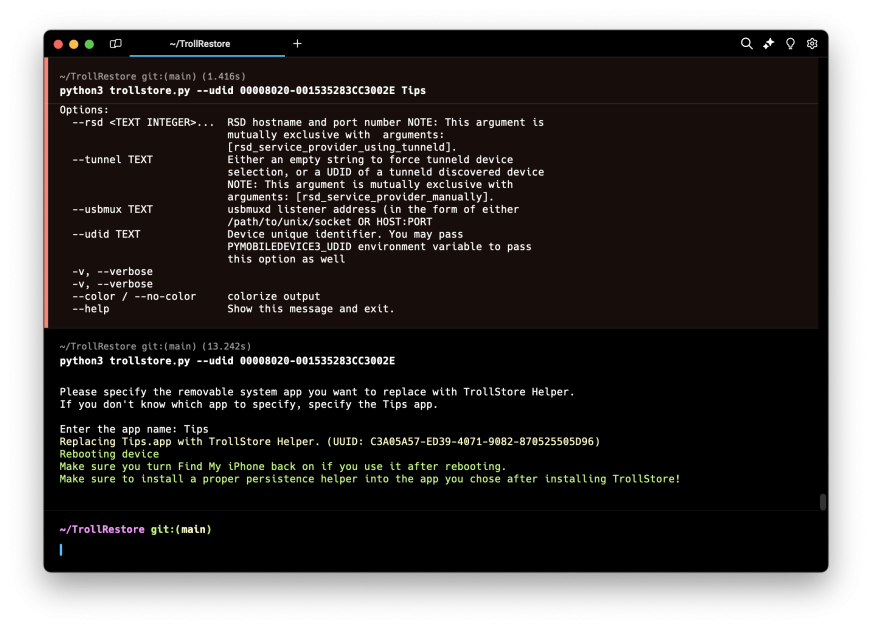Click the vertical scrollbar thumb

coord(823,501)
